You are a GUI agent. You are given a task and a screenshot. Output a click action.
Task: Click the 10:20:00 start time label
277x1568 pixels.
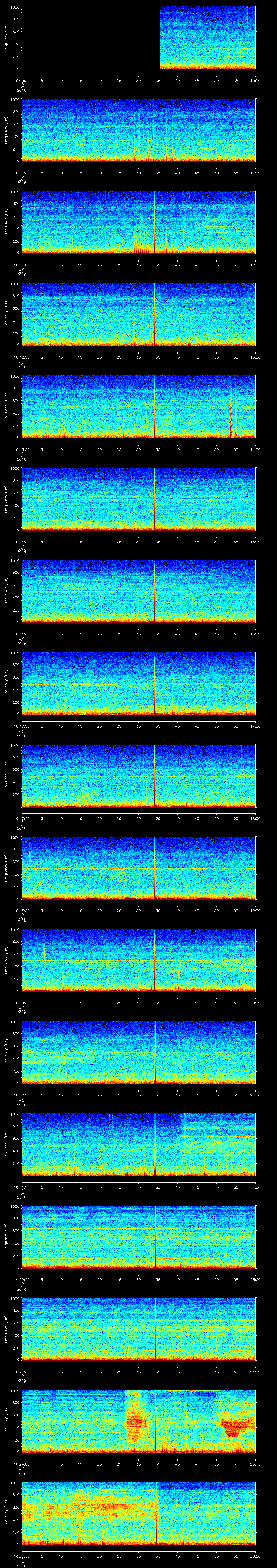point(22,1095)
